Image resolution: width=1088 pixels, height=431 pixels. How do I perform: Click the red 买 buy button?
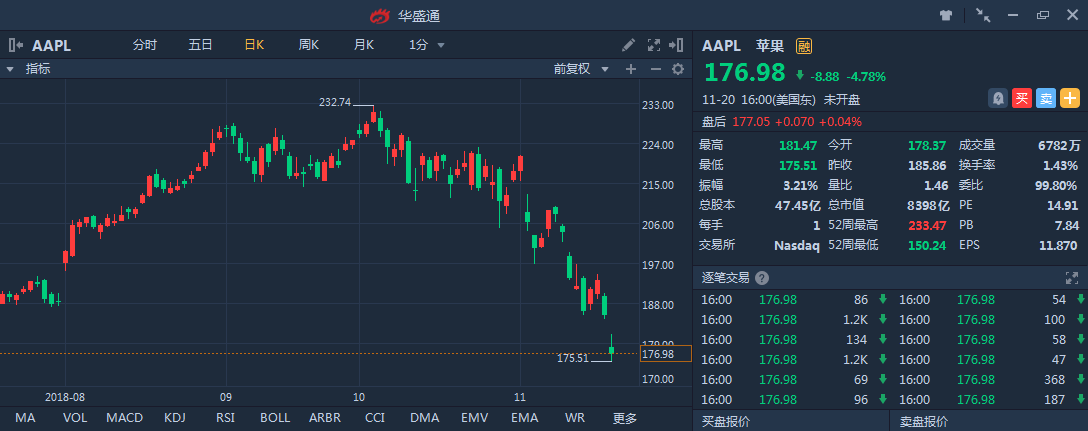1021,99
